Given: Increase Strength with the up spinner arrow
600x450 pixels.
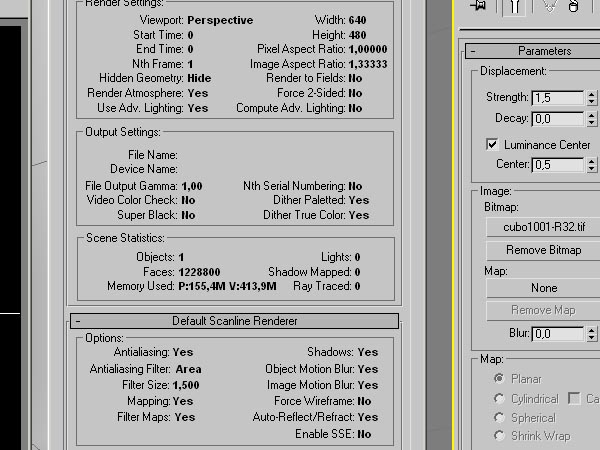Looking at the screenshot, I should click(x=592, y=94).
